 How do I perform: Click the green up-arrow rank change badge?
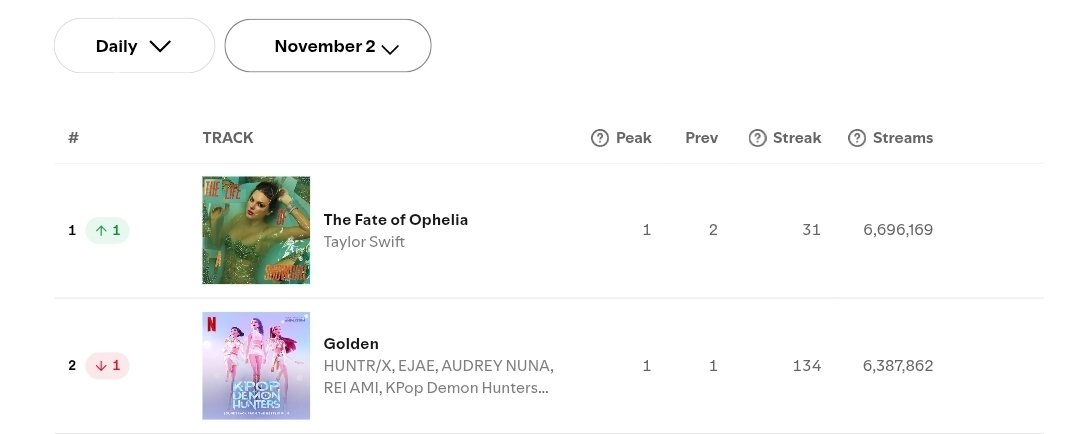click(x=107, y=230)
